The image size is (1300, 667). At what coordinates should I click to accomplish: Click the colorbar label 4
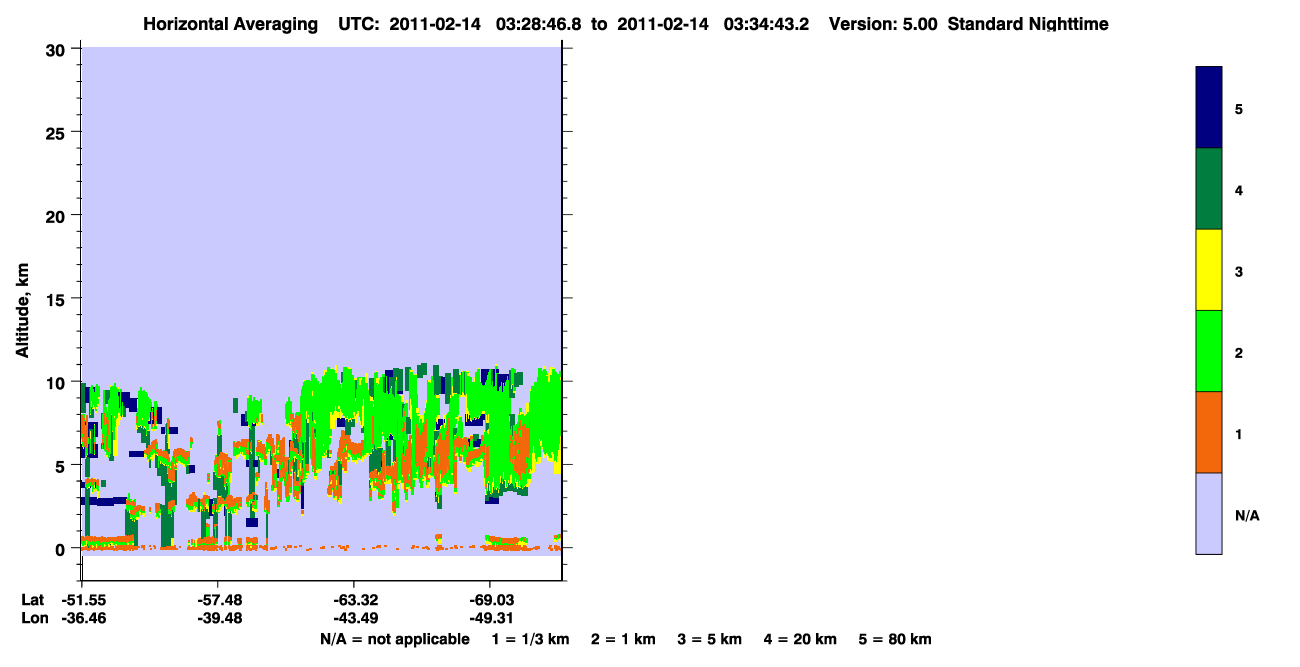1239,190
